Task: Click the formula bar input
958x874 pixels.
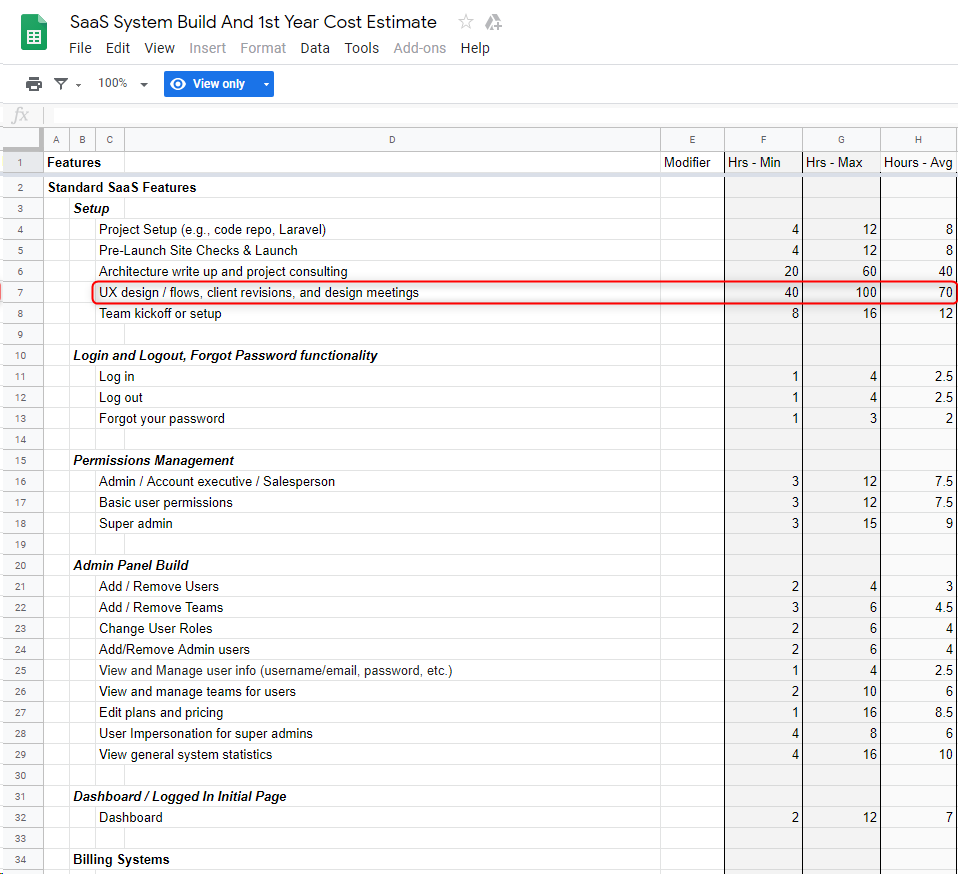Action: tap(505, 115)
